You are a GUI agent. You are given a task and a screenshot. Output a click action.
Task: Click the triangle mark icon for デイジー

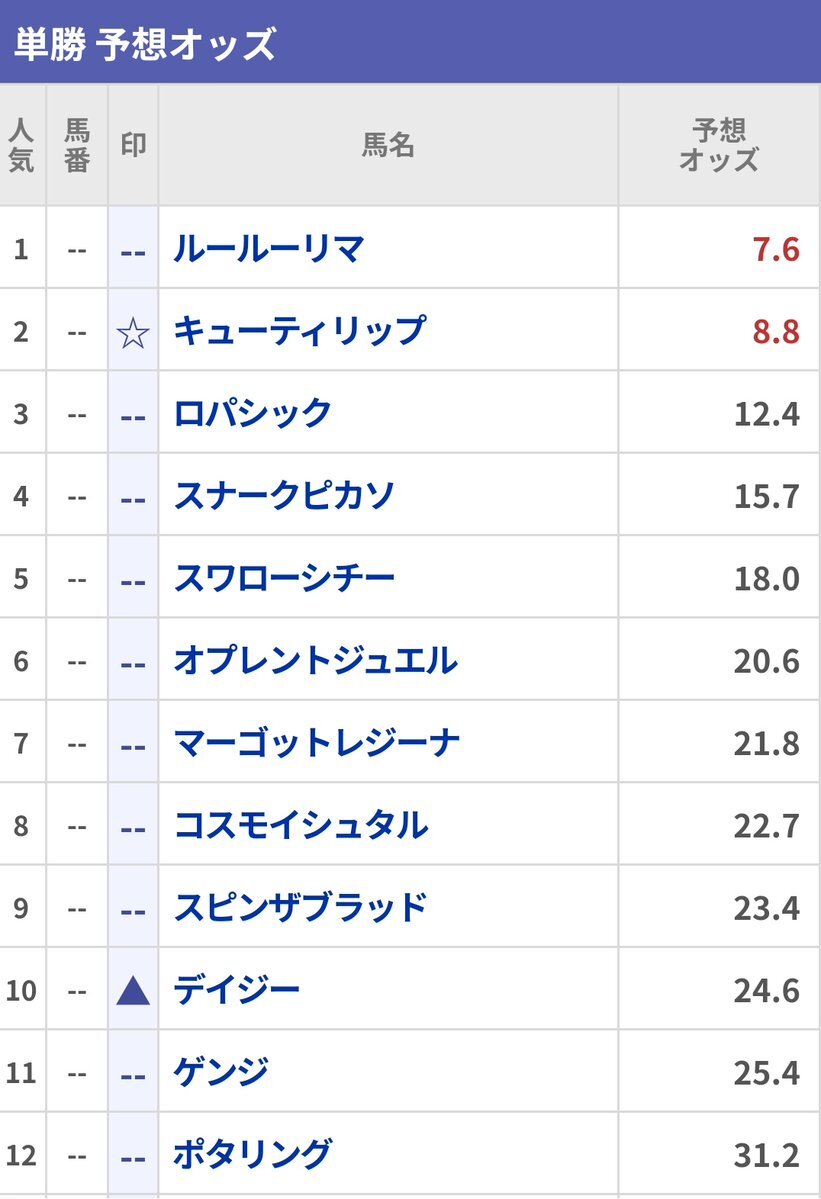(133, 991)
